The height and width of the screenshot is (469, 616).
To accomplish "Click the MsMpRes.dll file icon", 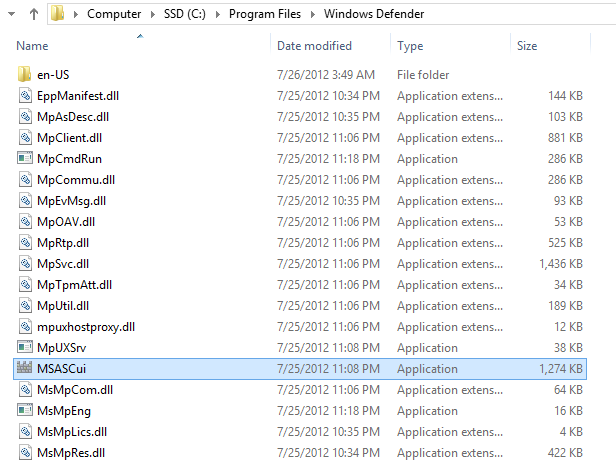I will 25,453.
